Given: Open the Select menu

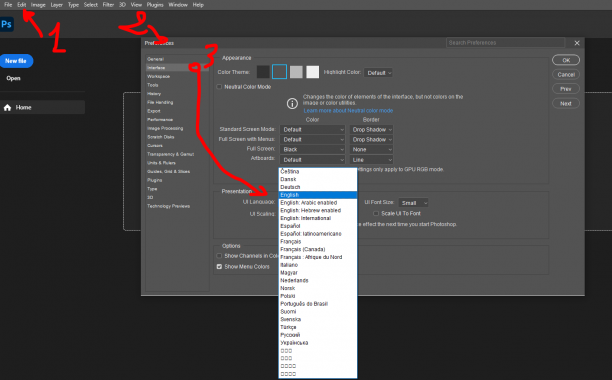Looking at the screenshot, I should 91,5.
